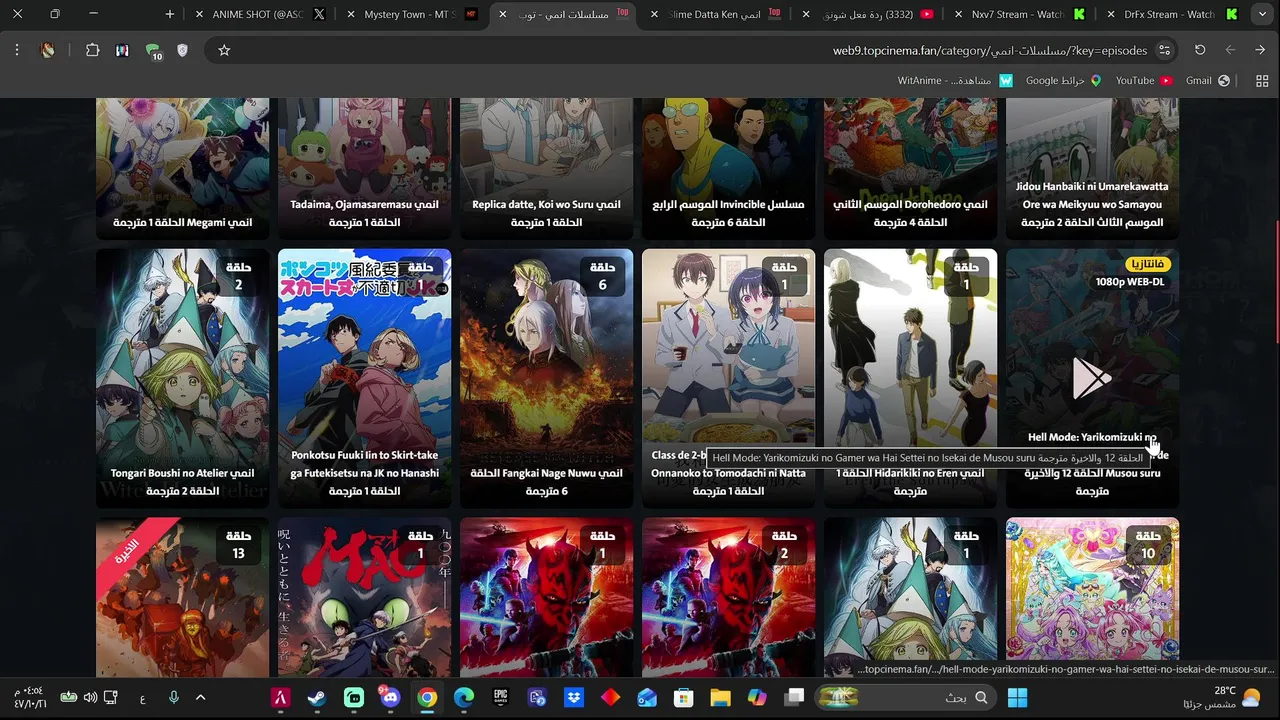The image size is (1280, 720).
Task: Open the WitAnime bookmark
Action: [955, 81]
